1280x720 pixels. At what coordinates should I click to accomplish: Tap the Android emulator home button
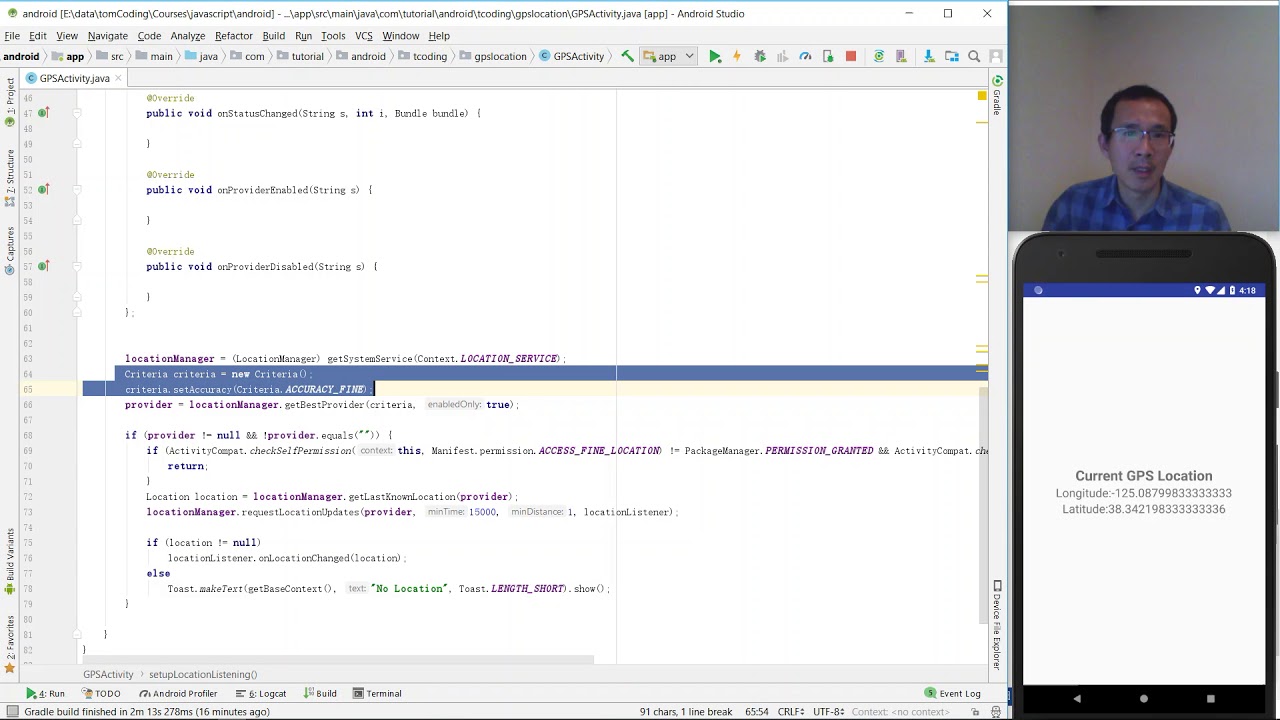click(x=1144, y=699)
